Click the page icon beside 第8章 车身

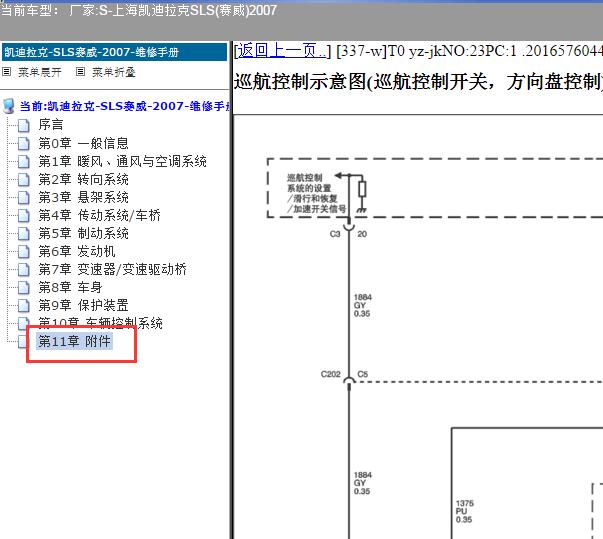[24, 288]
